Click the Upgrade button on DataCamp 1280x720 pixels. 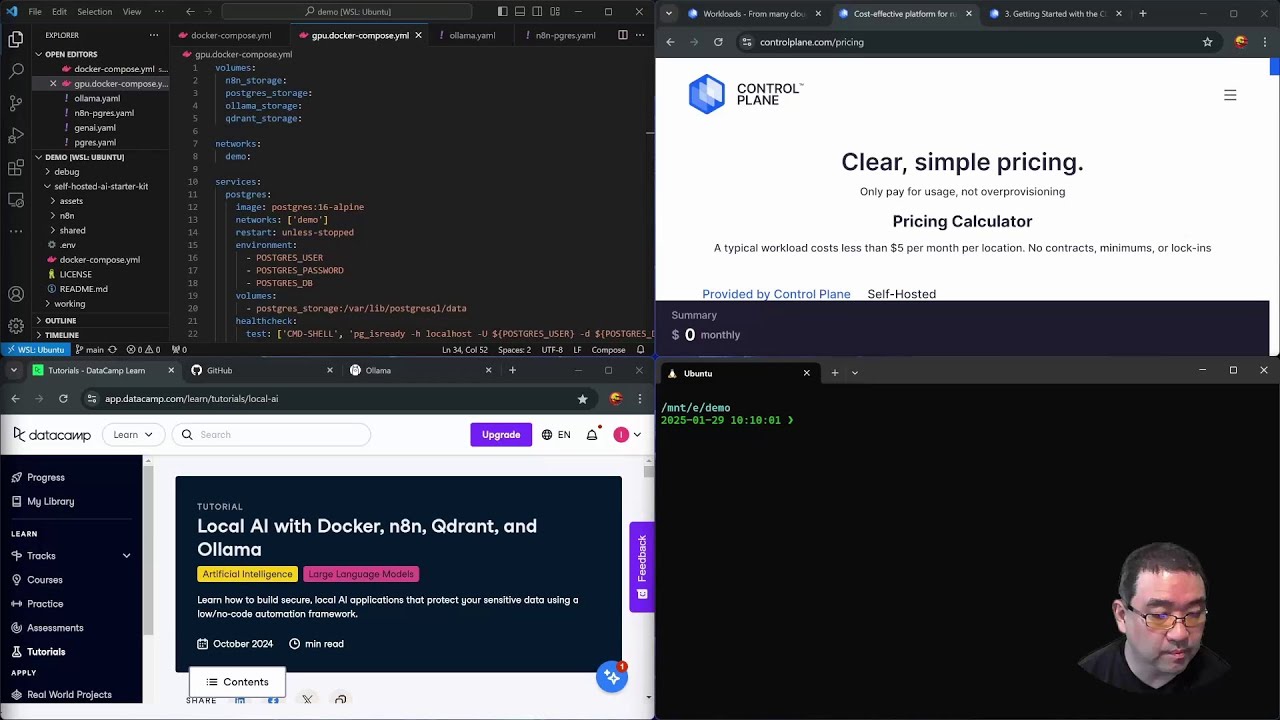pos(501,435)
